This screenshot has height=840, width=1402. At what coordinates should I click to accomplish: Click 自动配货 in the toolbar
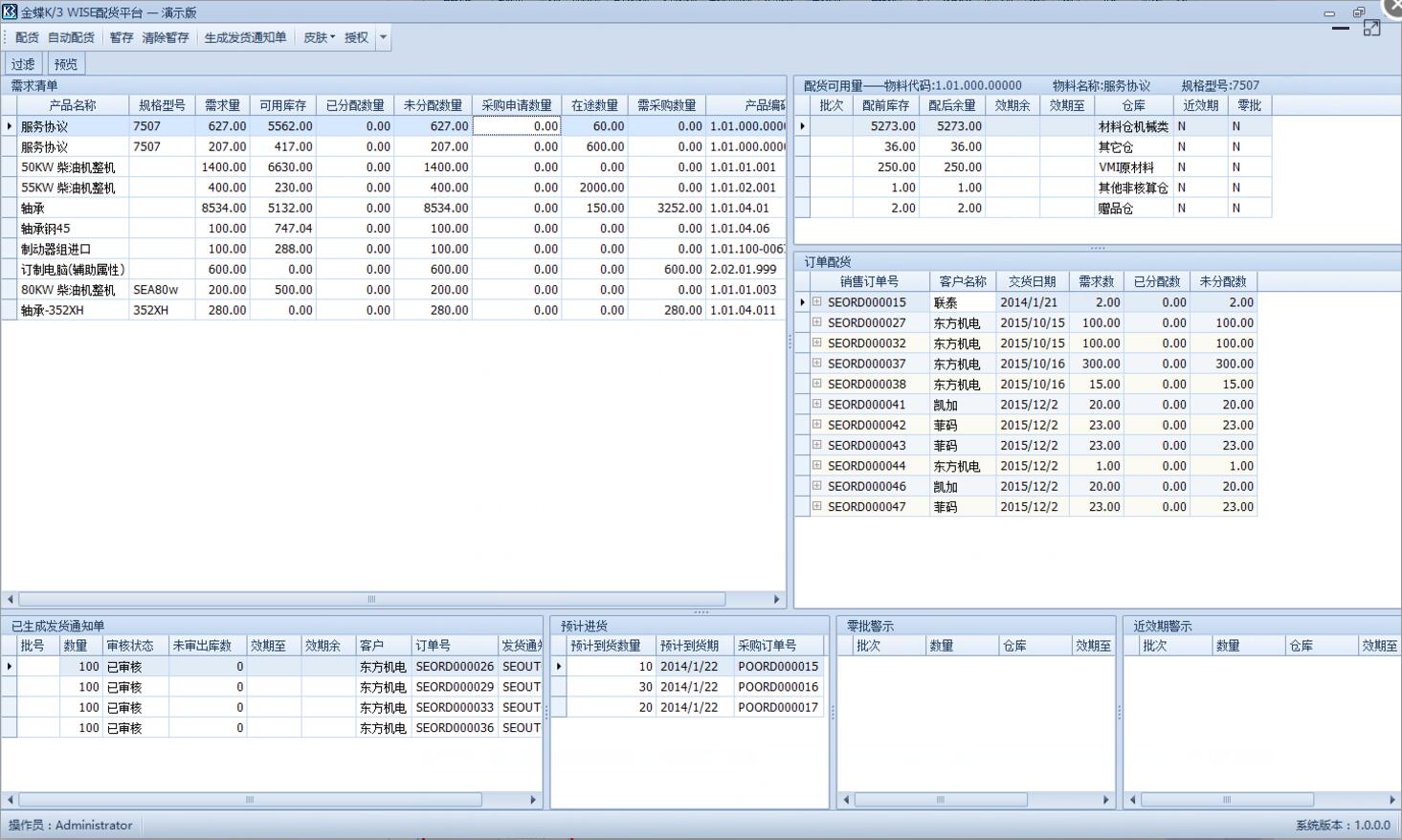point(71,37)
